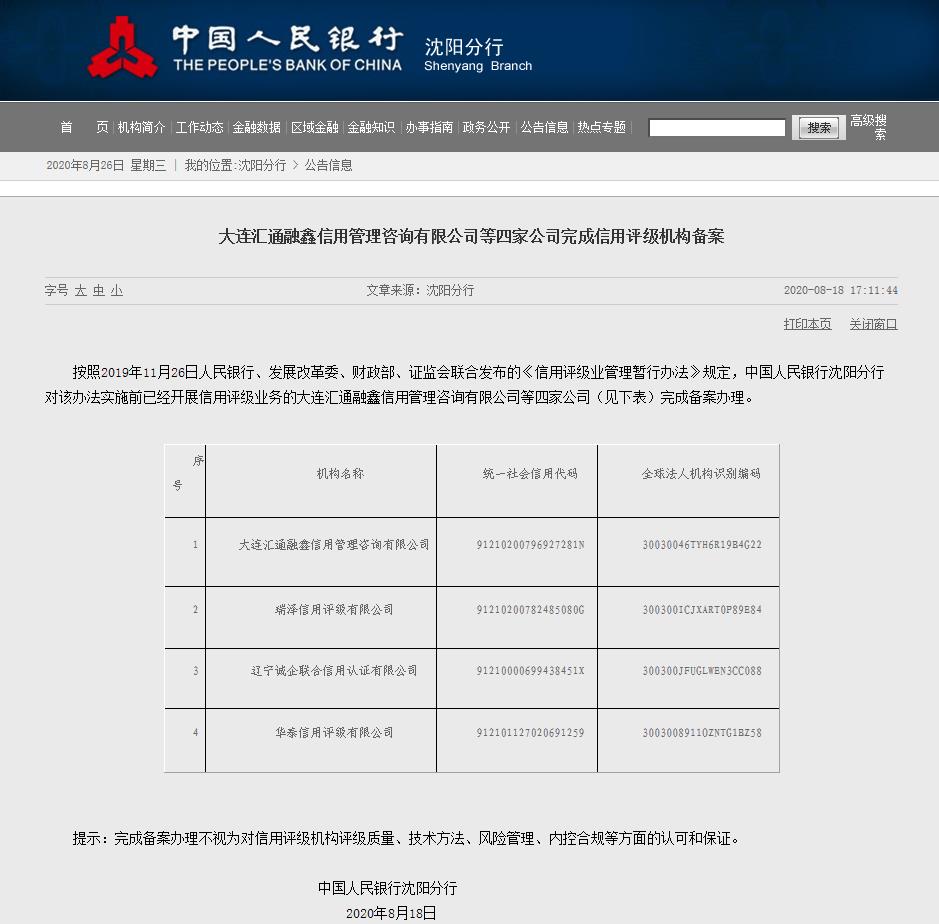The image size is (939, 924).
Task: Click the article title heading
Action: tap(471, 237)
